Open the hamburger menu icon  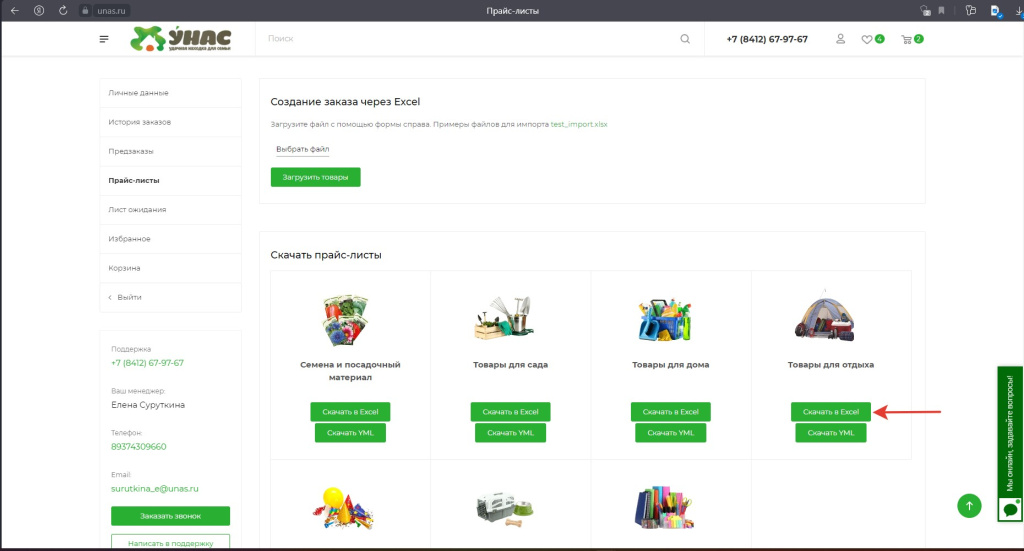tap(104, 39)
